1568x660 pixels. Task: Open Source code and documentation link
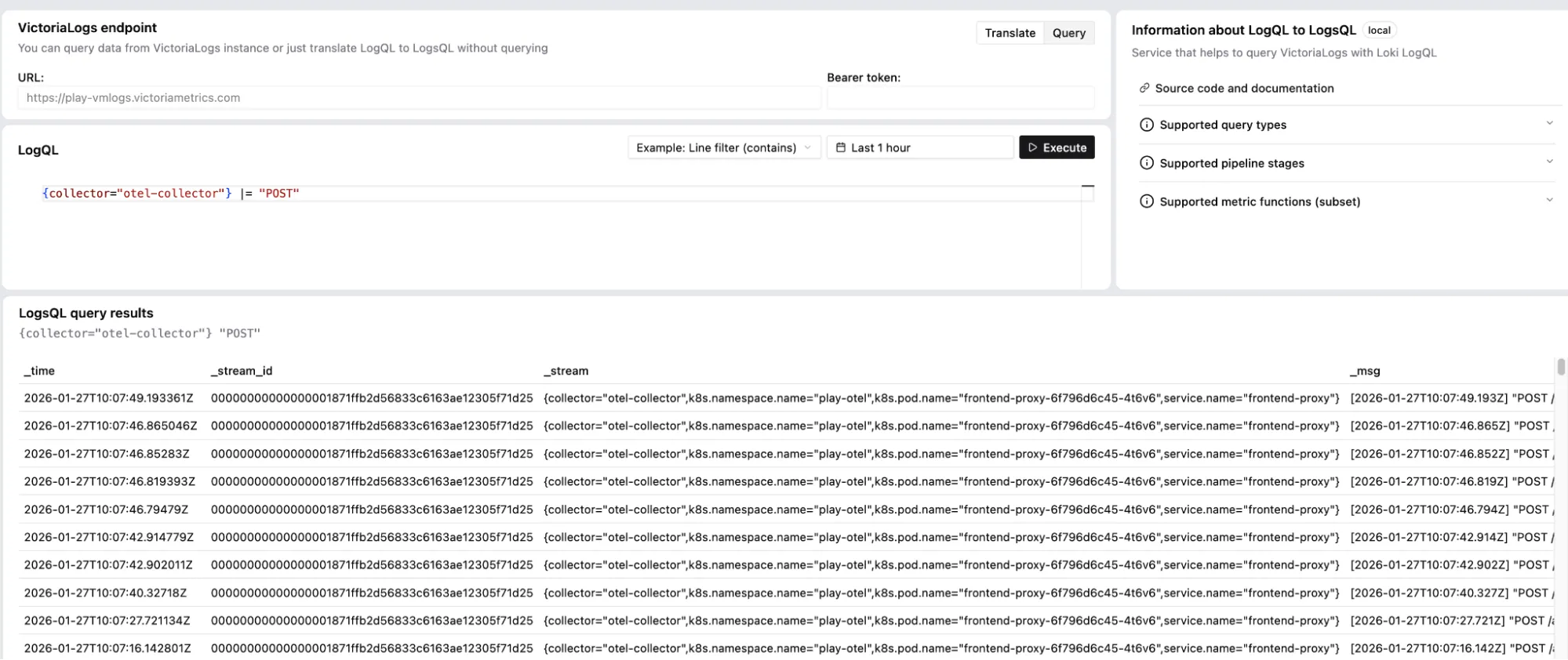coord(1244,89)
